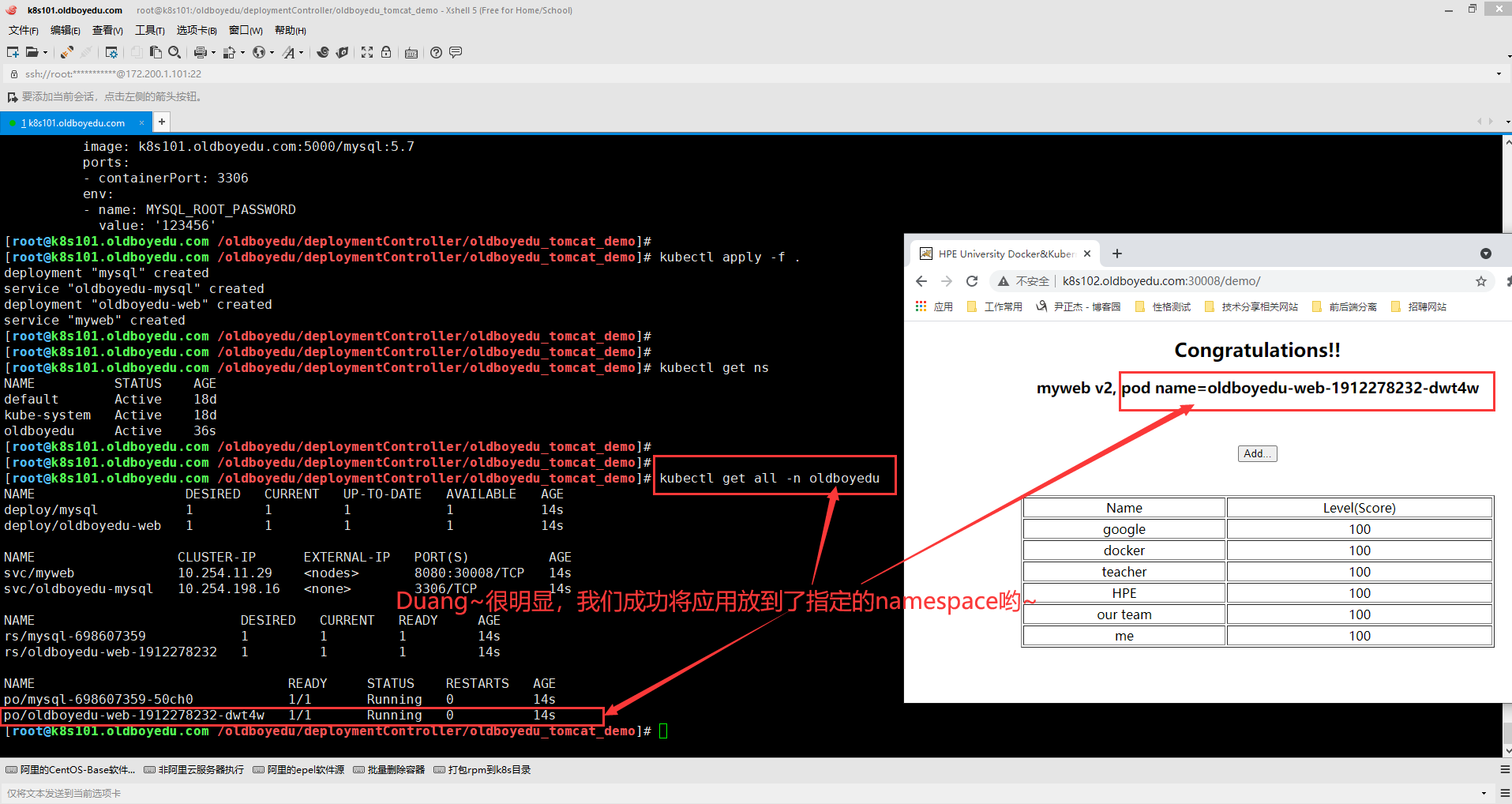Viewport: 1512px width, 804px height.
Task: Click the 阿里的epel软件源 quick command button
Action: 298,770
